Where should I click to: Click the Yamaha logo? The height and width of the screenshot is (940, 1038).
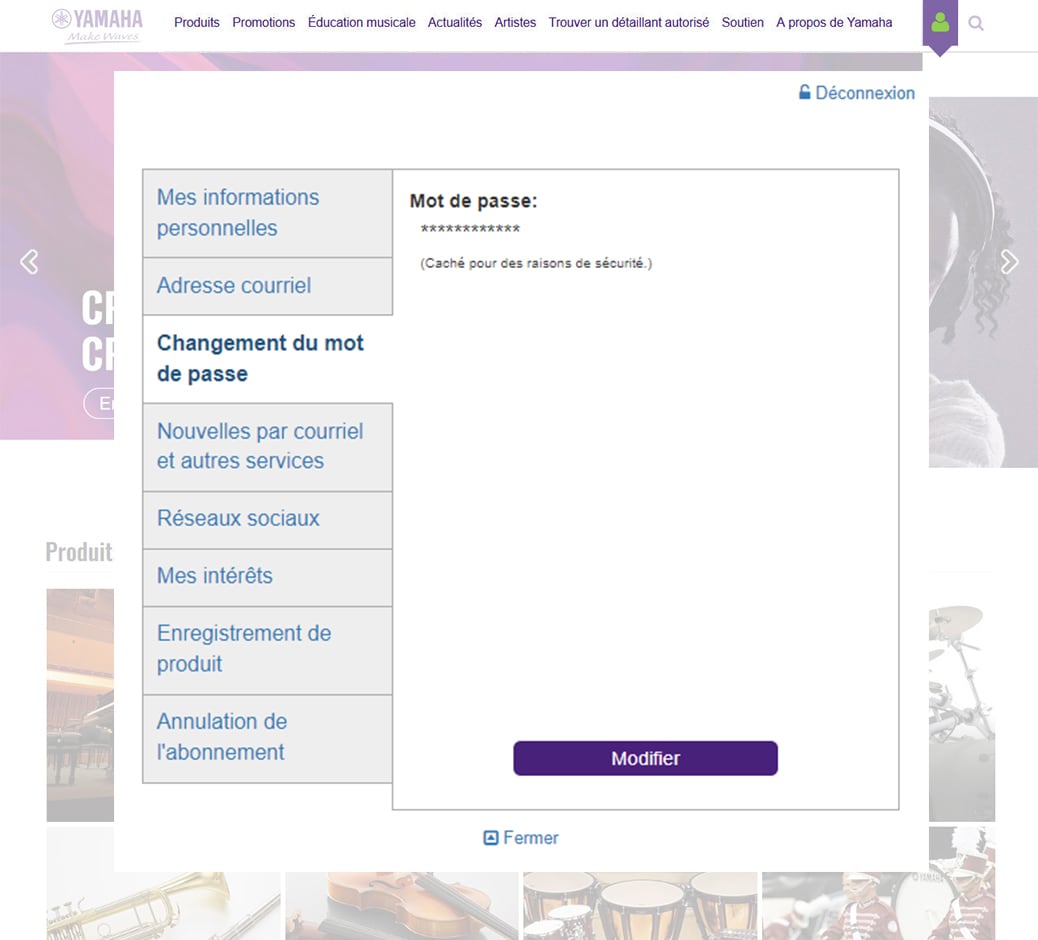[x=97, y=26]
